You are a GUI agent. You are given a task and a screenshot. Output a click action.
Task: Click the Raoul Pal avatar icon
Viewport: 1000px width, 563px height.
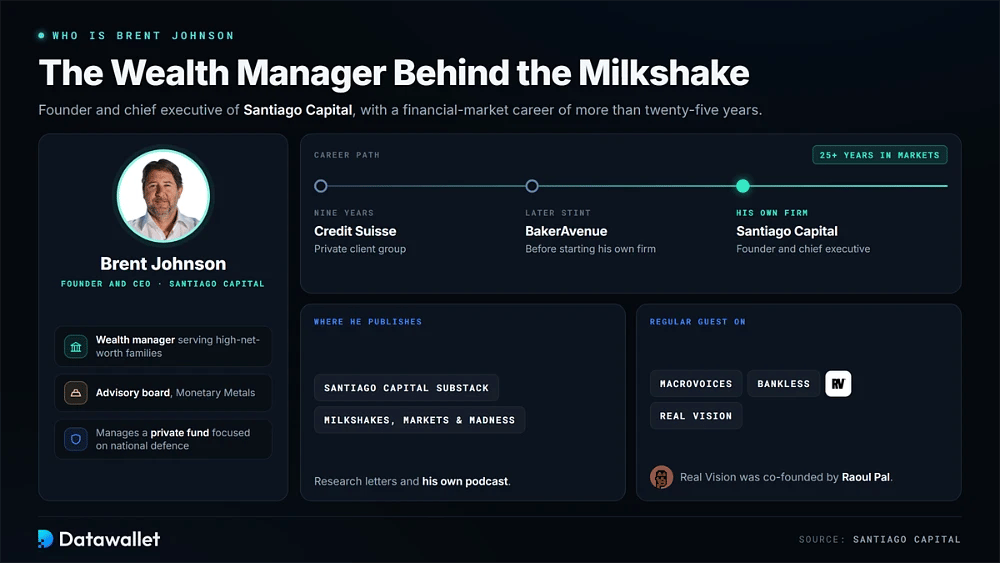[661, 477]
